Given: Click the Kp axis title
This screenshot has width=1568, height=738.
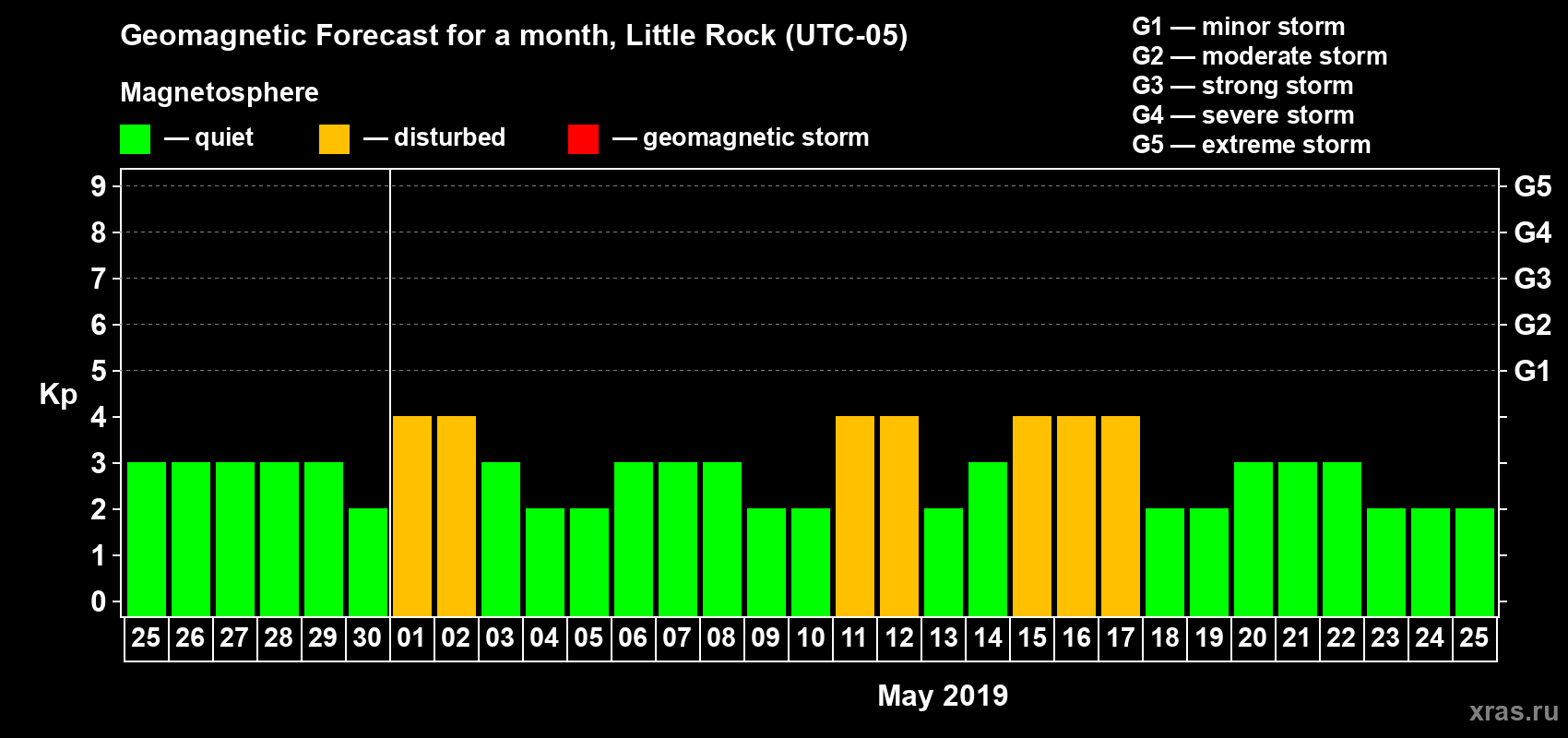Looking at the screenshot, I should pos(58,395).
